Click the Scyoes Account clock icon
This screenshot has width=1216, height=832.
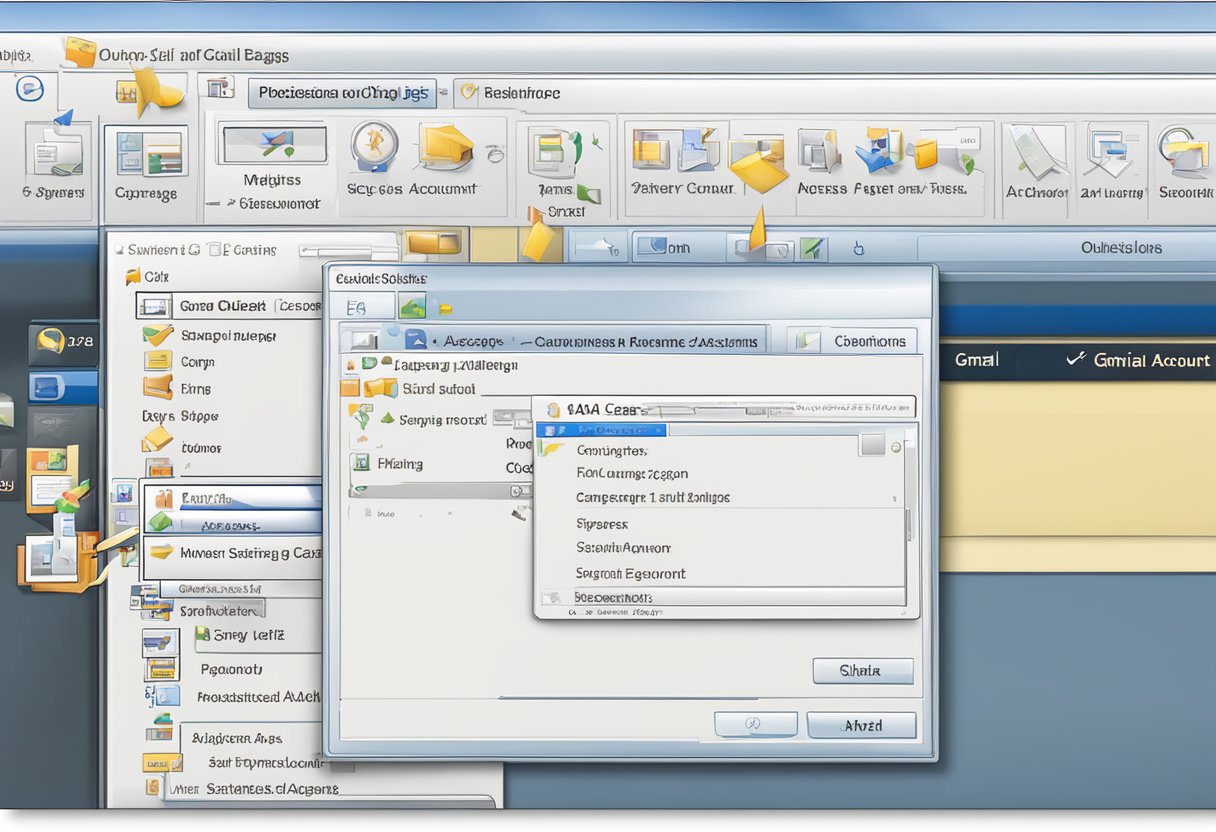pyautogui.click(x=374, y=146)
